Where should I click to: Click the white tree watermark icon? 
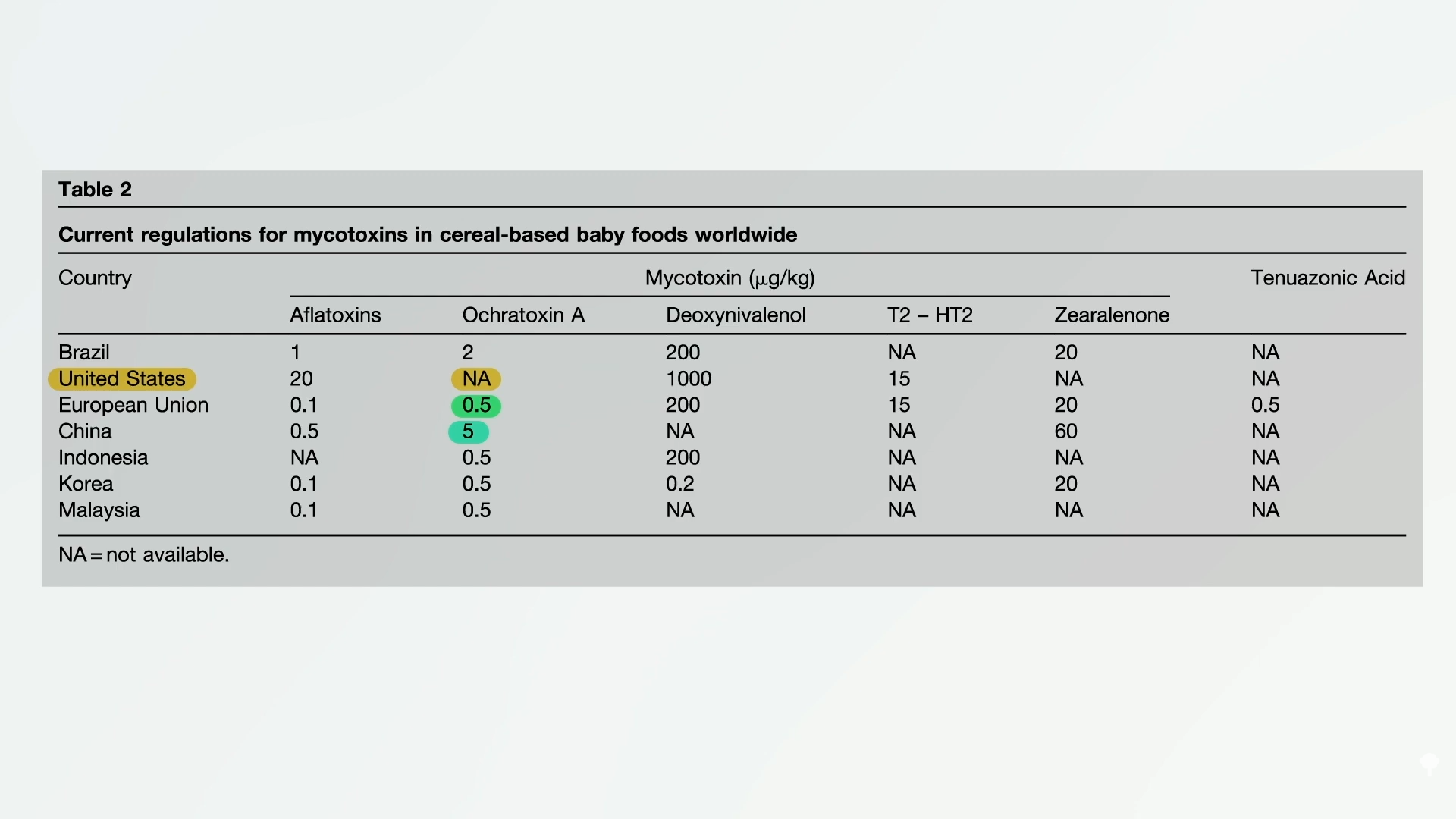(x=1429, y=763)
